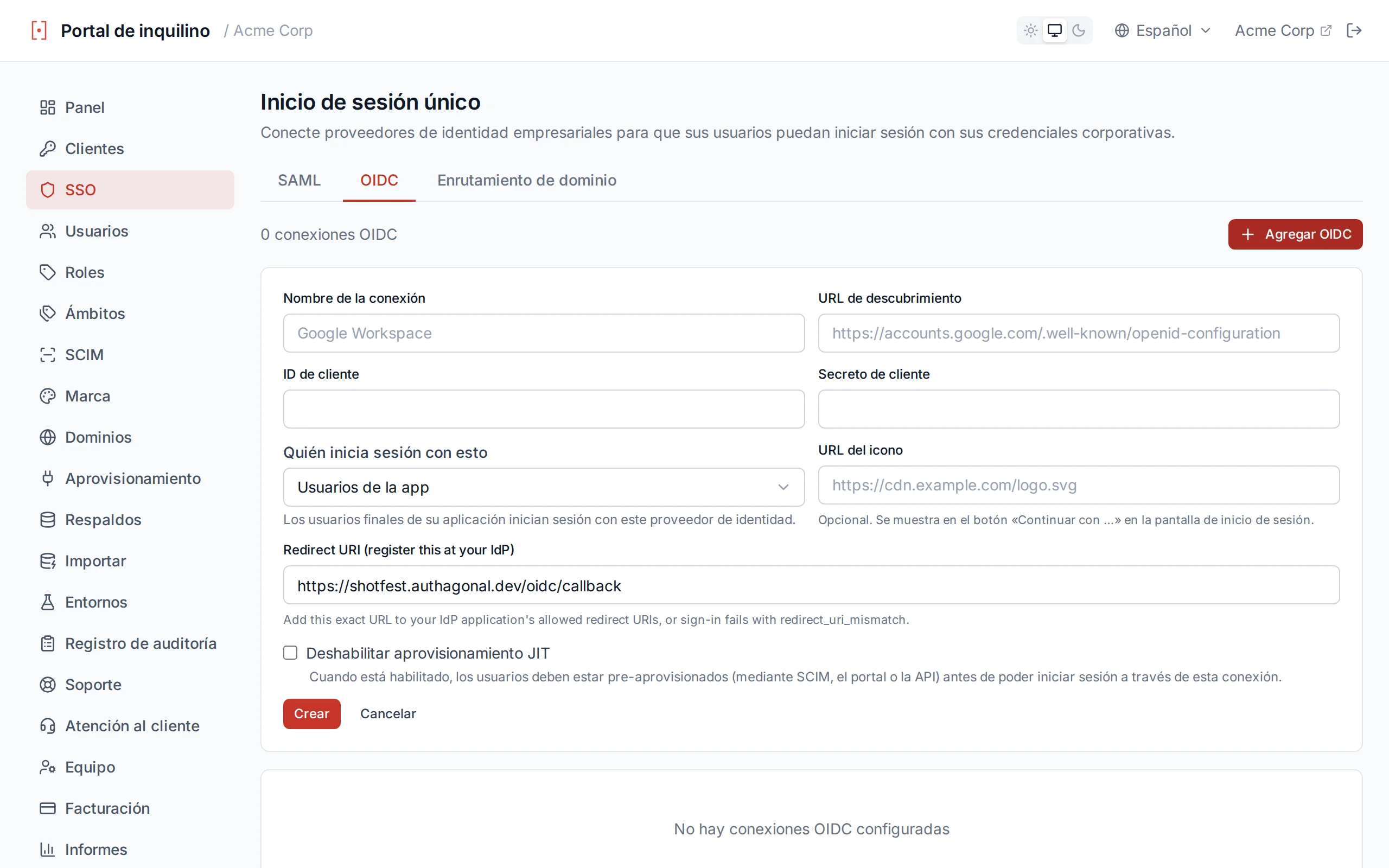This screenshot has width=1389, height=868.
Task: Click the Importar database icon
Action: click(48, 561)
